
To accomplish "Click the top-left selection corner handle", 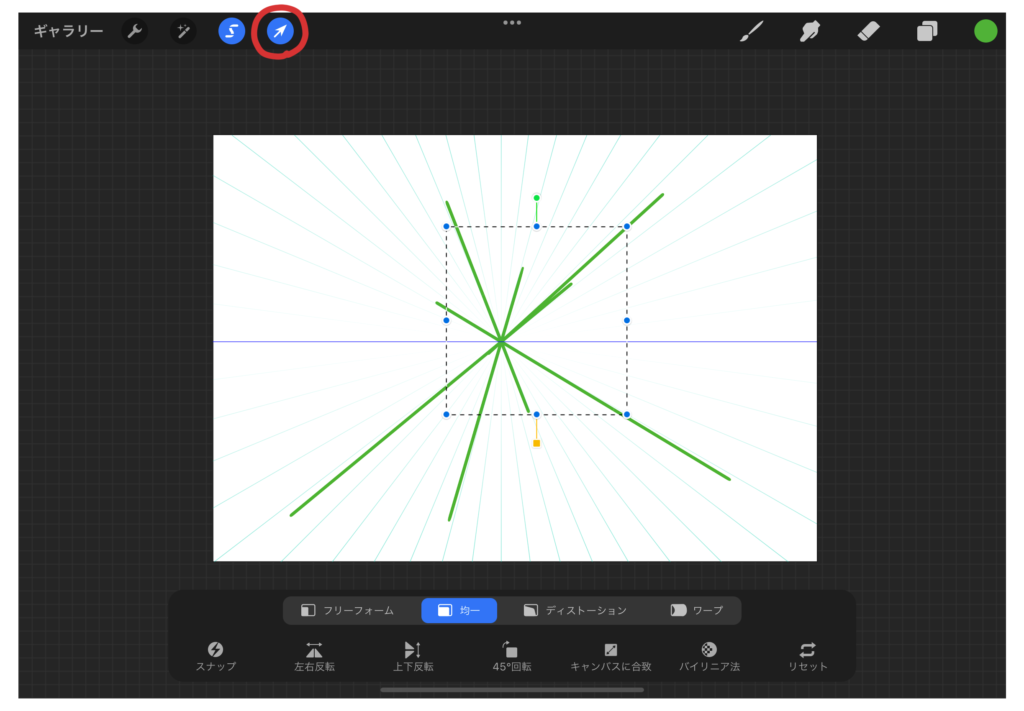I will 447,227.
